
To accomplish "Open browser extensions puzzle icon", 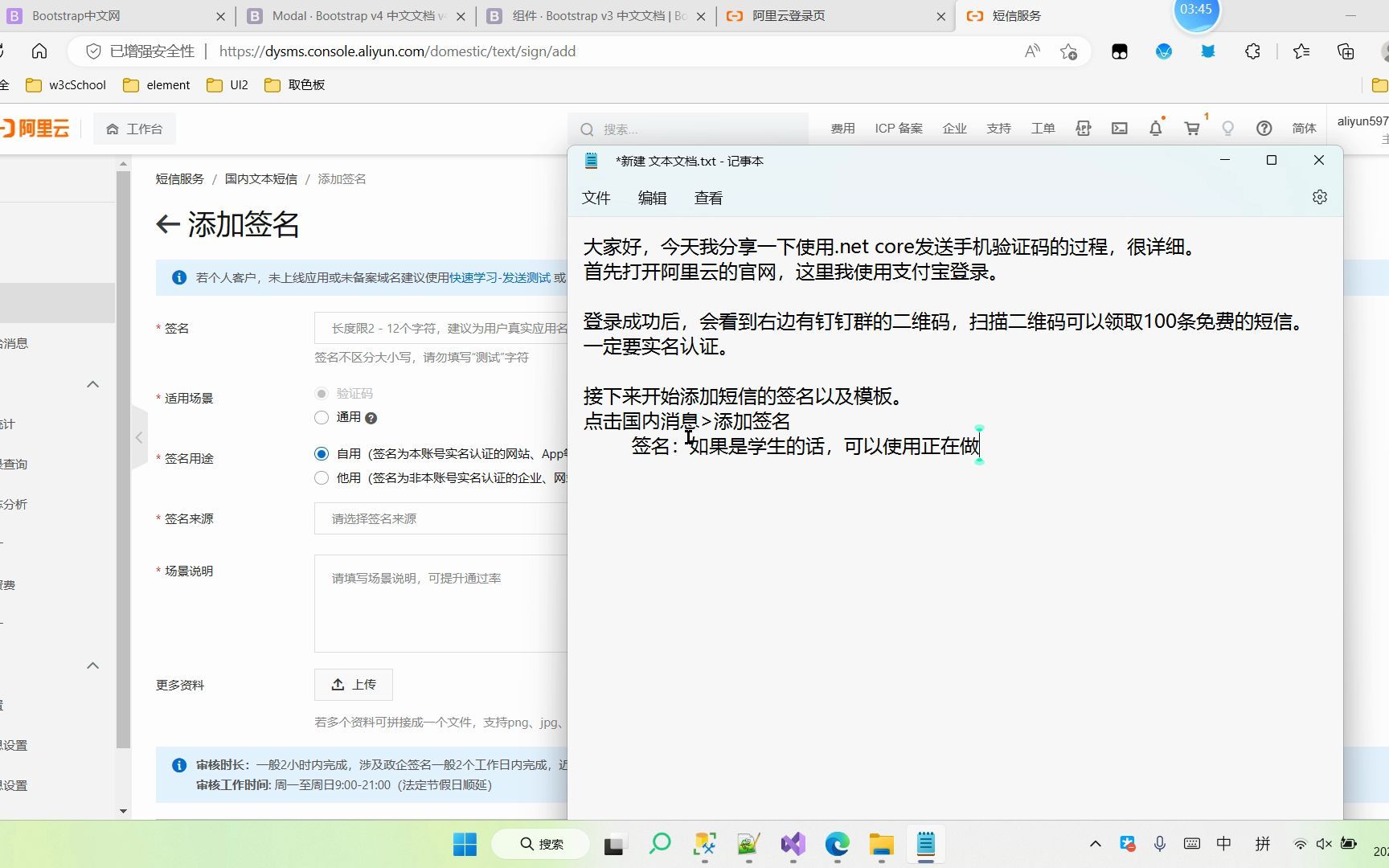I will pos(1252,51).
